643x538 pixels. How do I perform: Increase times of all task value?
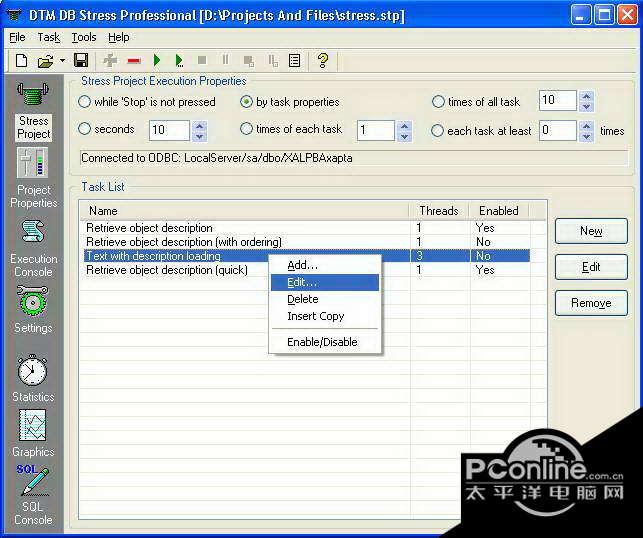pos(586,96)
